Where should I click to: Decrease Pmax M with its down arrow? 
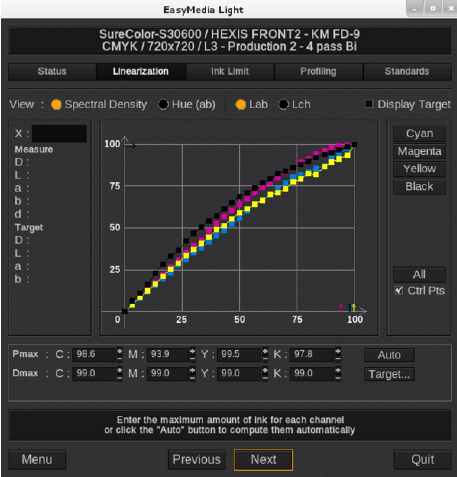(x=192, y=358)
